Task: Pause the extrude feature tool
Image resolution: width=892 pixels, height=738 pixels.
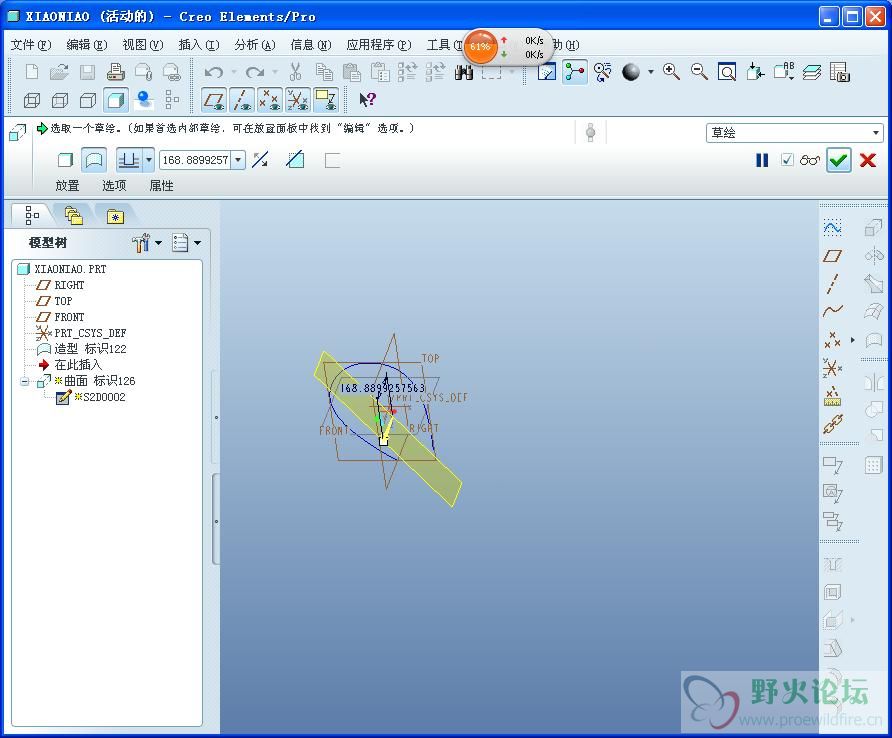Action: 762,160
